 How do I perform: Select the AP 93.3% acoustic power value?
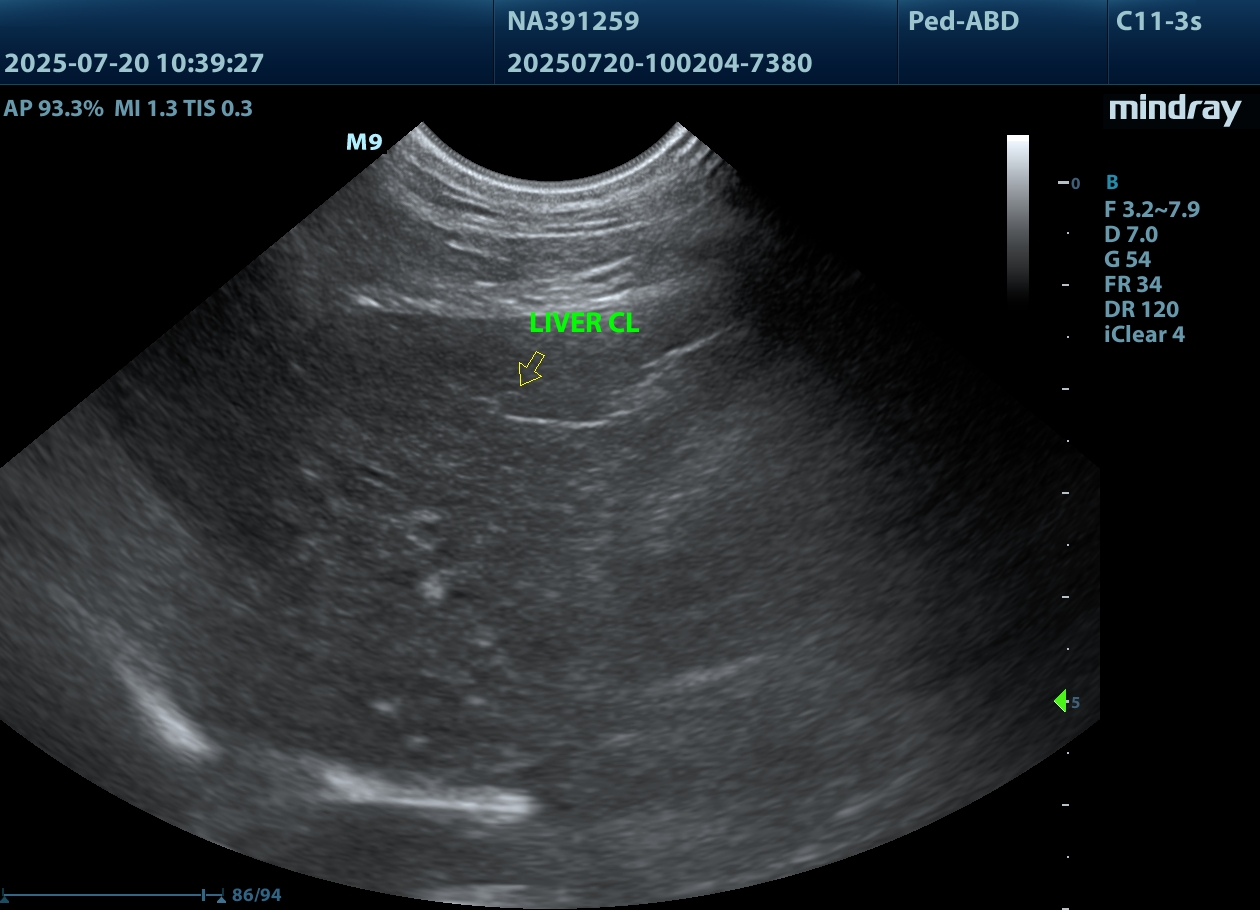54,109
